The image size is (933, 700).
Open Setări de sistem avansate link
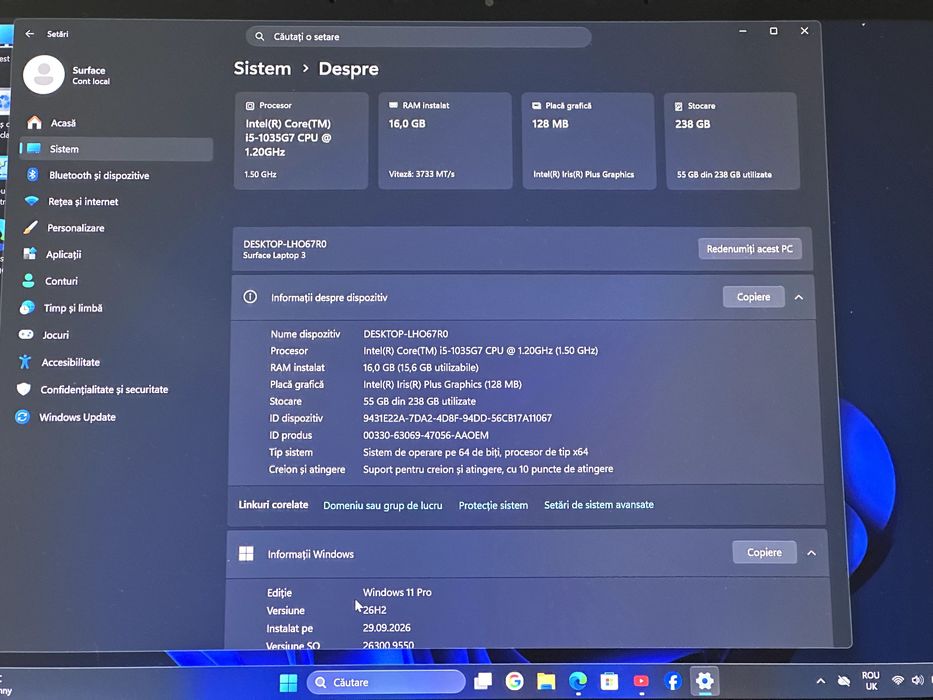coord(599,504)
